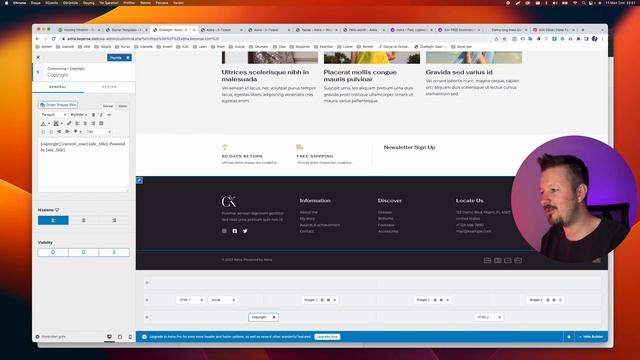Open the Chrome menu in the menu bar
This screenshot has width=640, height=360.
coord(19,3)
